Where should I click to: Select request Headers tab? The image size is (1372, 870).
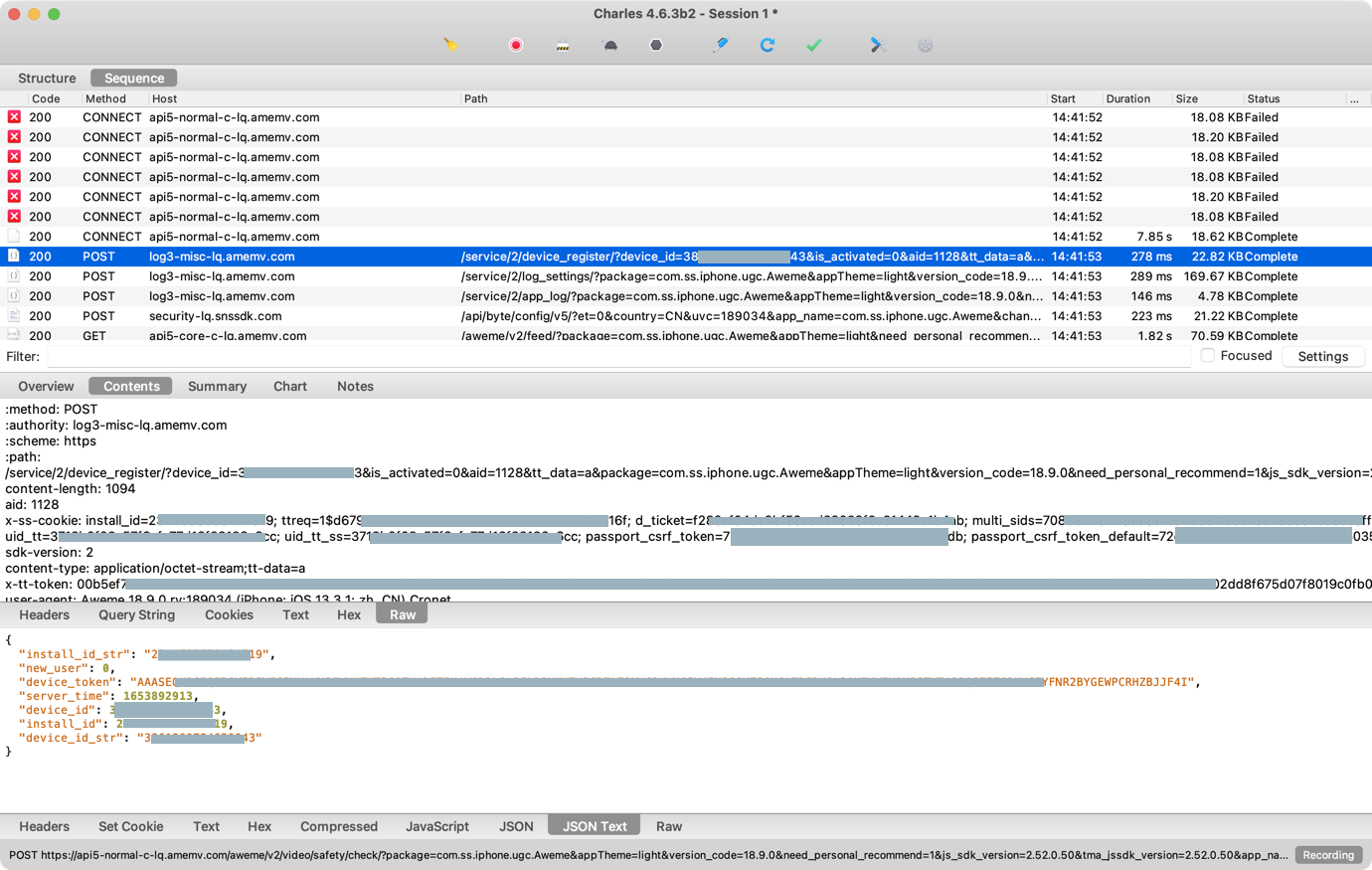44,614
